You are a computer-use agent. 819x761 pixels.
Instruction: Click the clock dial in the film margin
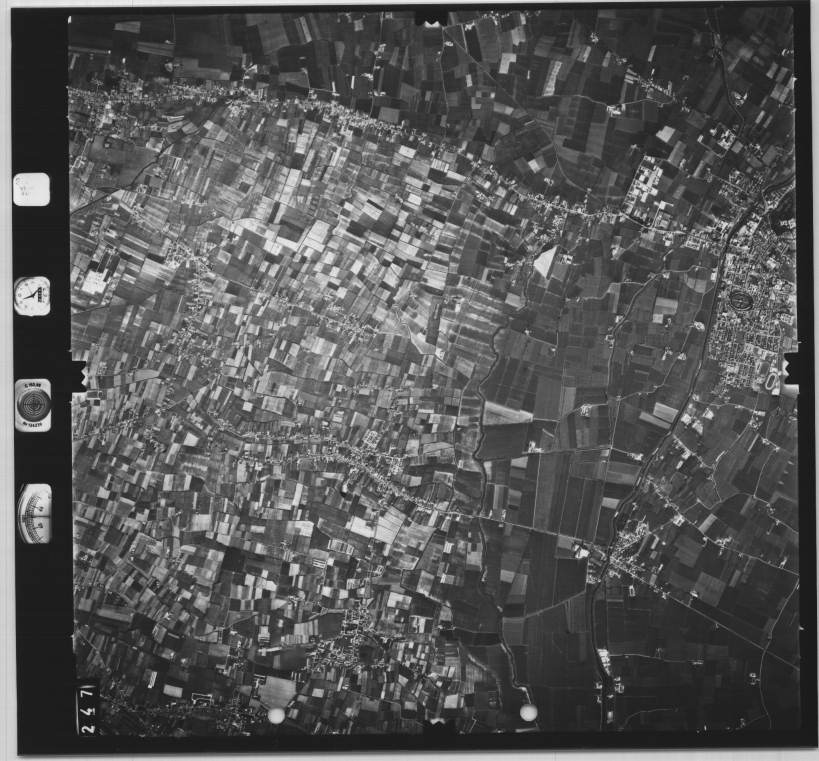pos(32,296)
